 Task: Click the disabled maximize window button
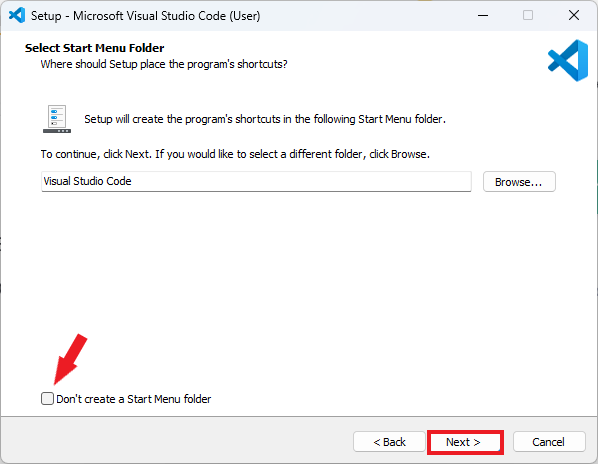pos(528,16)
